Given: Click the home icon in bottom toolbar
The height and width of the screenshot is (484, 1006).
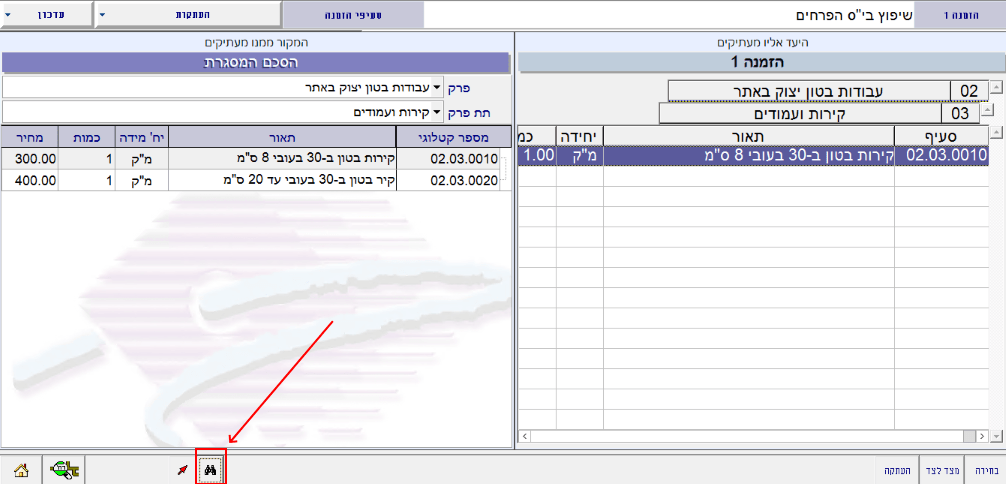Looking at the screenshot, I should pyautogui.click(x=20, y=469).
